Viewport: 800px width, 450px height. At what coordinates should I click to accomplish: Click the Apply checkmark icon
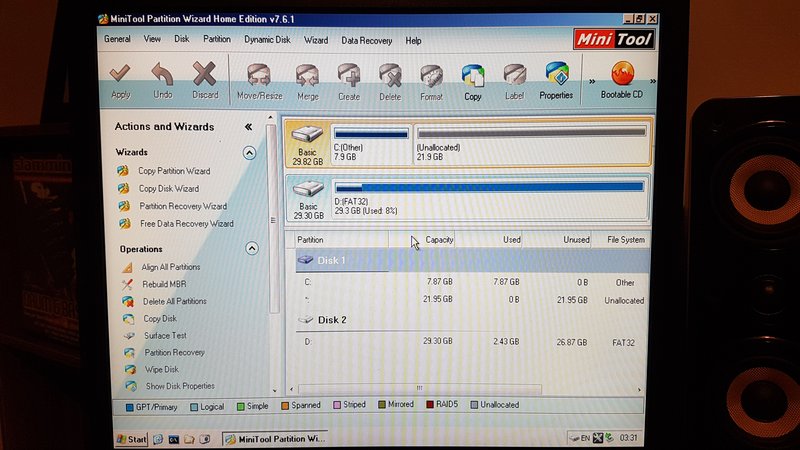[x=120, y=74]
